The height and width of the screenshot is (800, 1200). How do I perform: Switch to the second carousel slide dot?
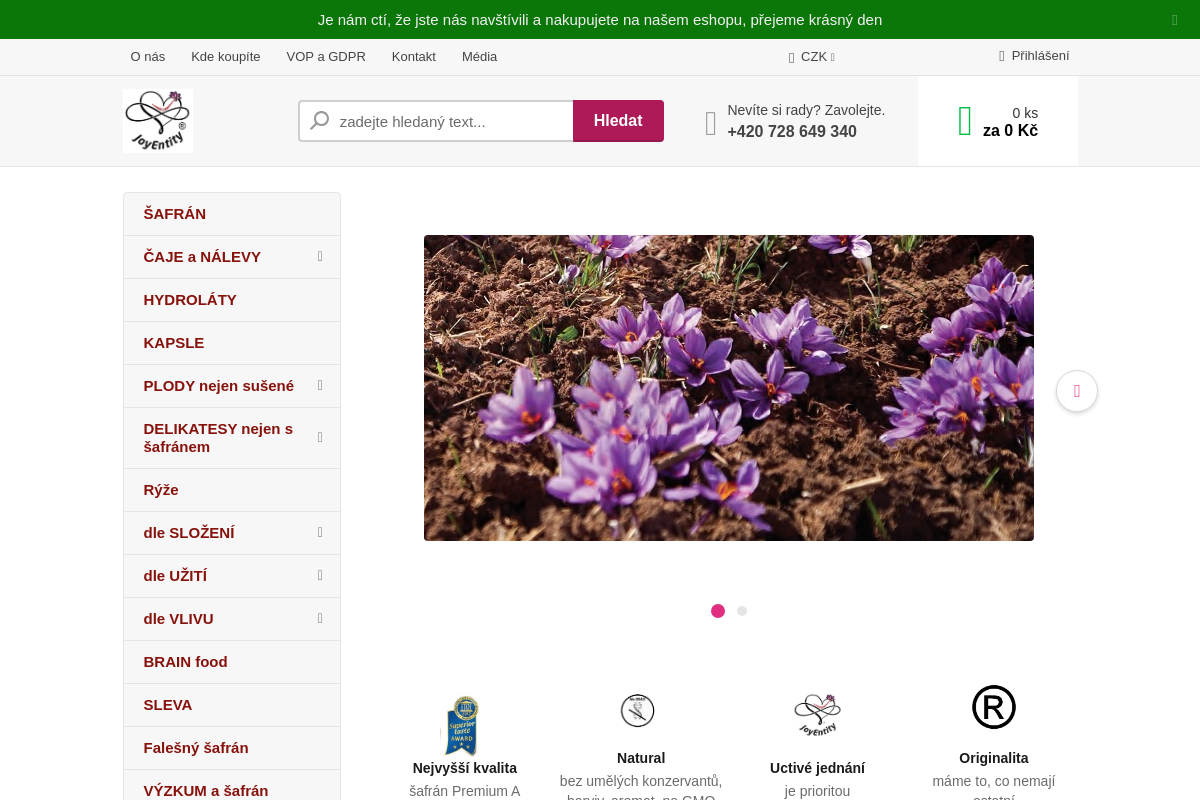742,611
